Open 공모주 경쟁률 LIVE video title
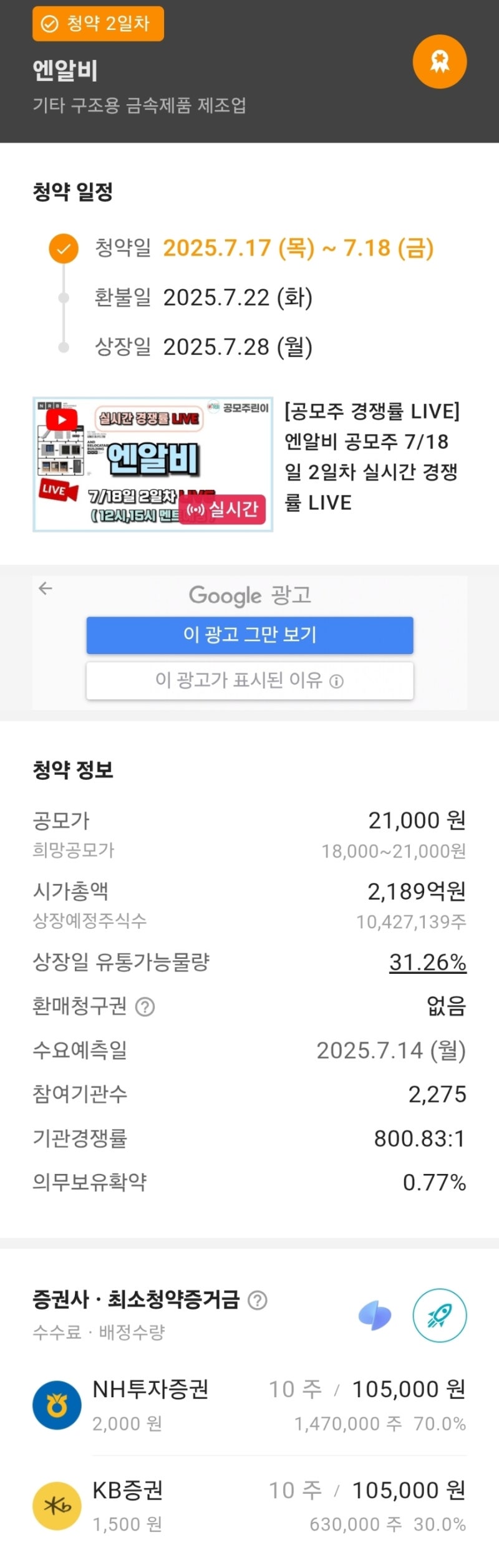499x1568 pixels. tap(372, 457)
